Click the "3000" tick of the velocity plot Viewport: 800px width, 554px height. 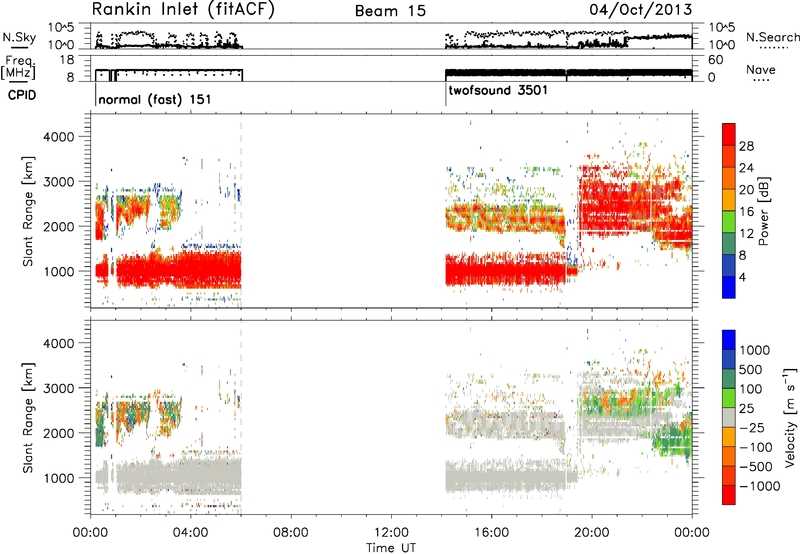coord(59,388)
